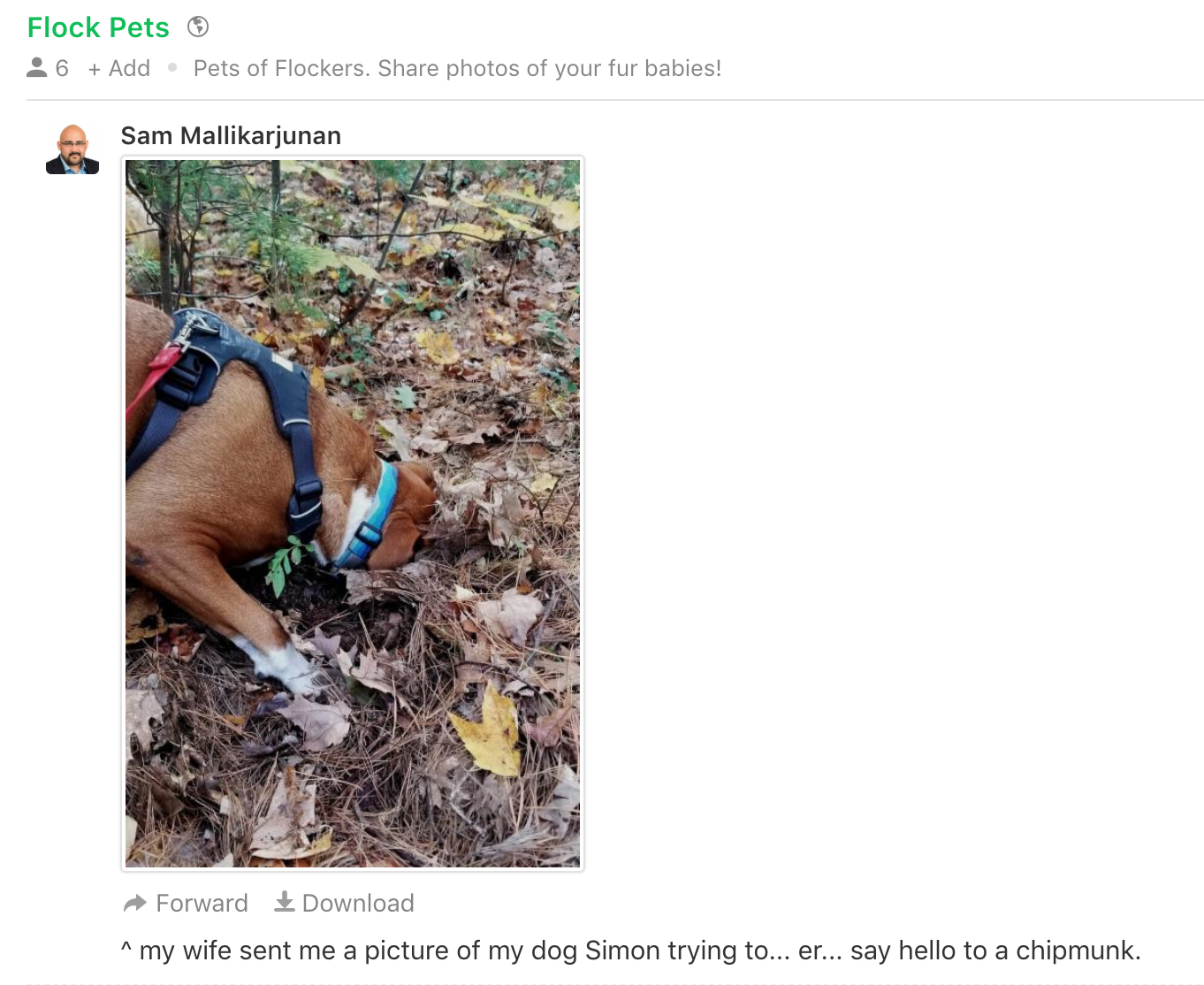The height and width of the screenshot is (985, 1204).
Task: Click the Forward arrow icon
Action: click(x=135, y=903)
